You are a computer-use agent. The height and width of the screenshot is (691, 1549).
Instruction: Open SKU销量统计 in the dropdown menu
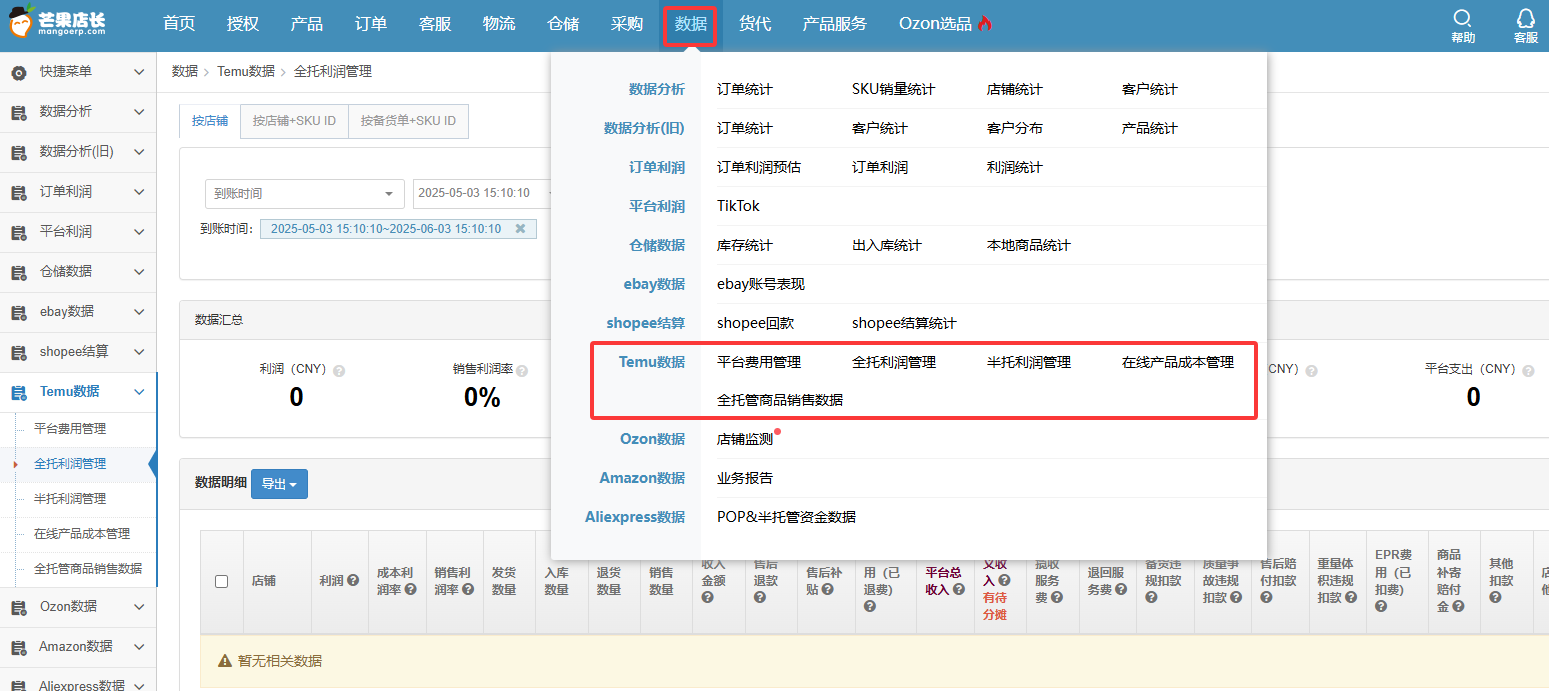(894, 89)
